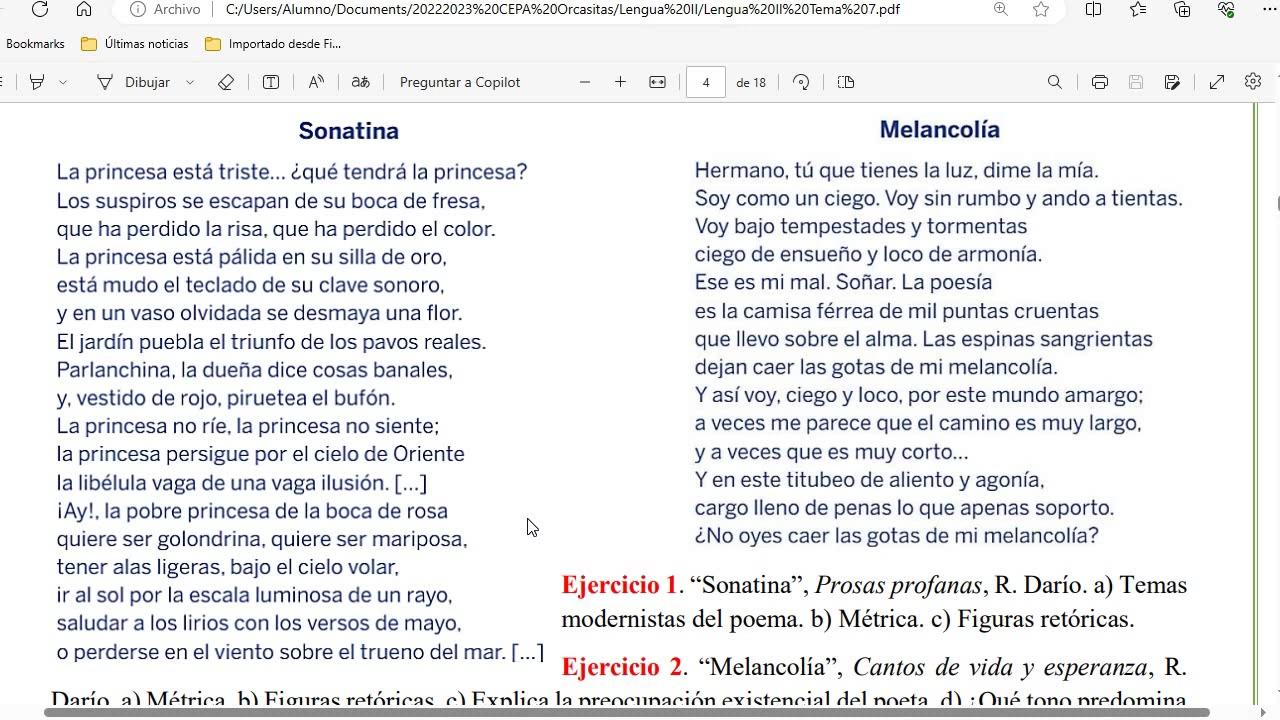Search within the PDF document
The width and height of the screenshot is (1280, 720).
(1054, 82)
